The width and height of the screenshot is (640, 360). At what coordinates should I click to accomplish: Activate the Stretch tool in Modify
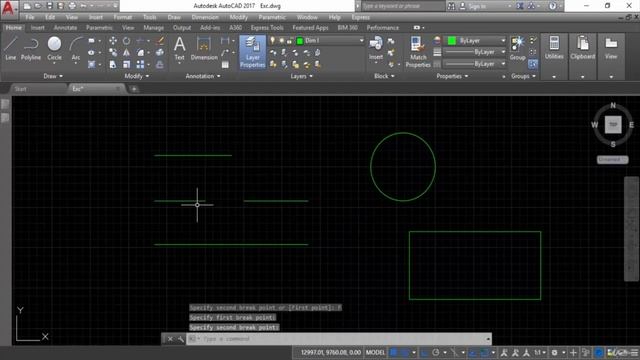113,64
